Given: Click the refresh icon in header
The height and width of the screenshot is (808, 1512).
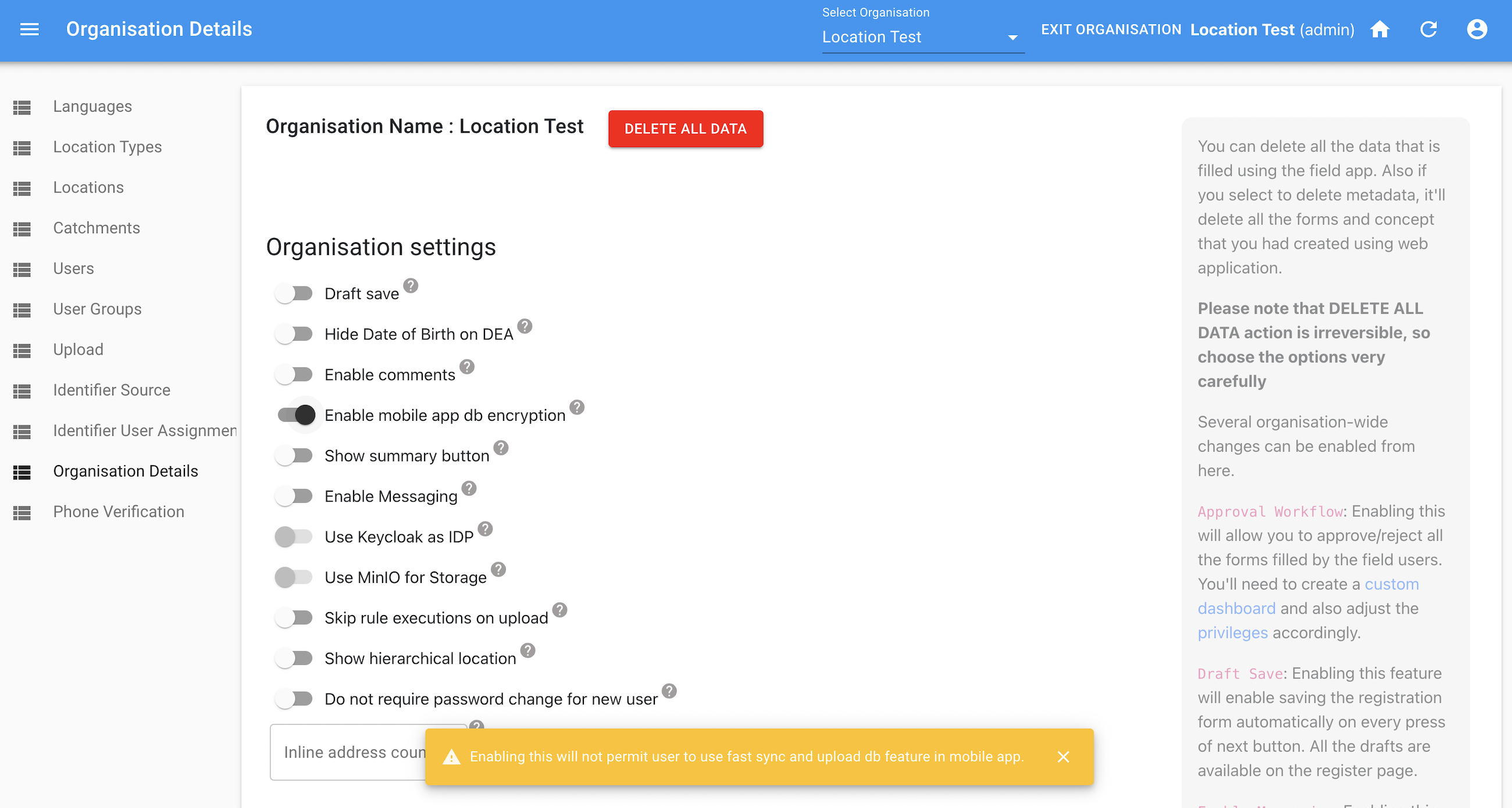Looking at the screenshot, I should [1428, 29].
